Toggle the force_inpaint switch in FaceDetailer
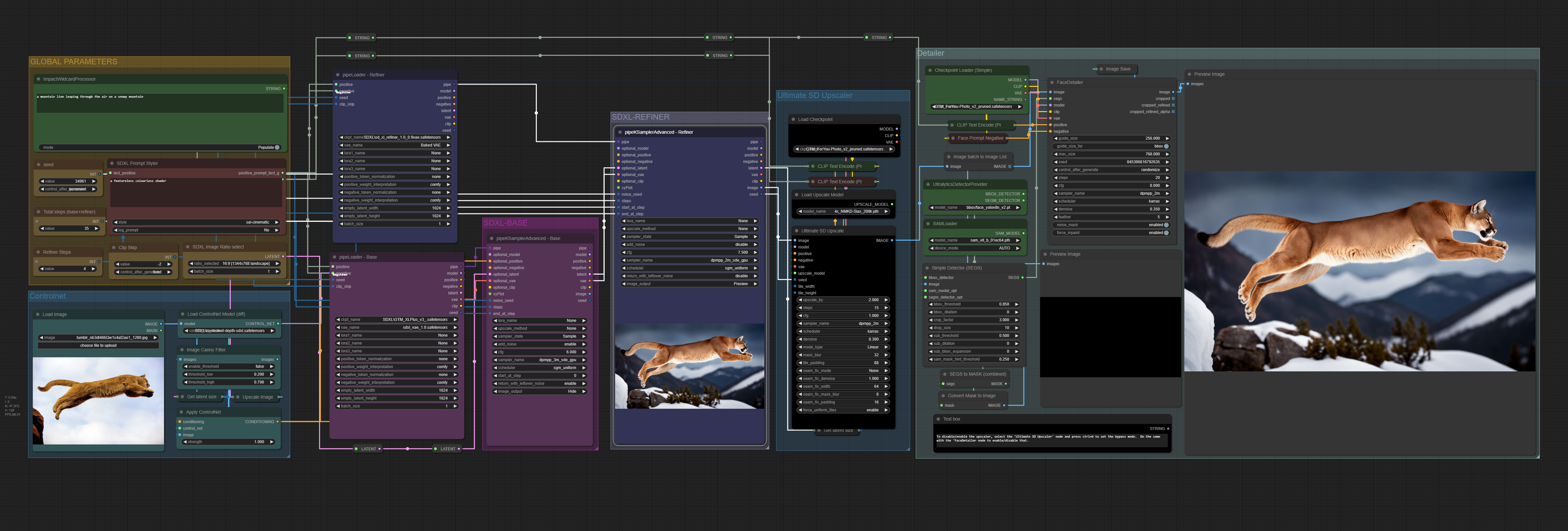The height and width of the screenshot is (531, 1568). click(1166, 233)
